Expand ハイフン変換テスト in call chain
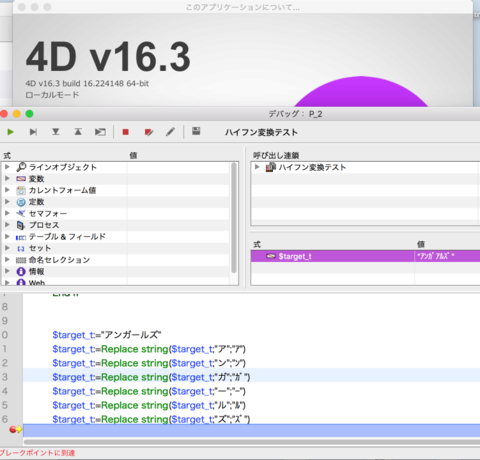Viewport: 480px width, 460px height. click(257, 167)
